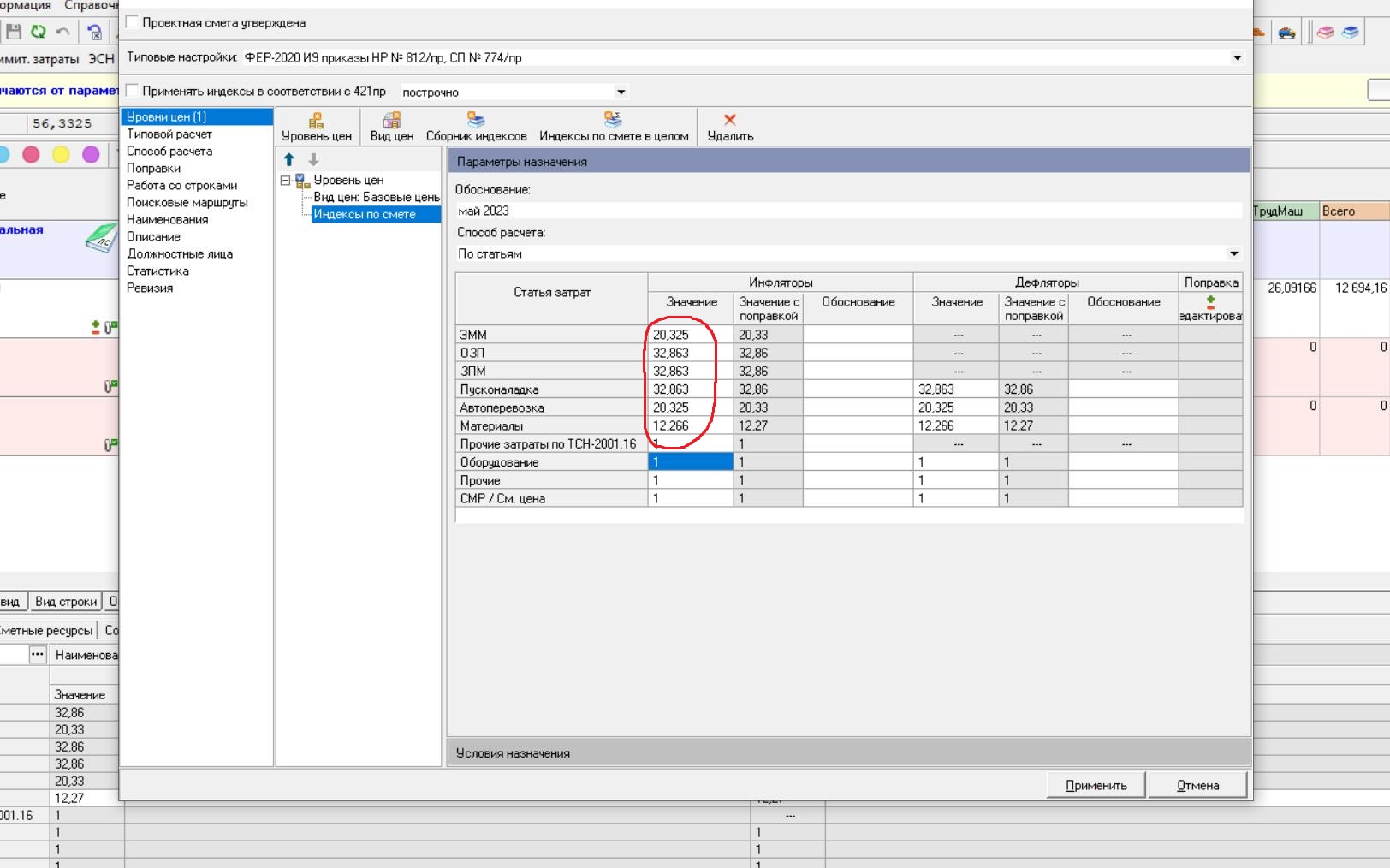This screenshot has height=868, width=1390.
Task: Click the undo arrow icon in toolbar
Action: [63, 33]
